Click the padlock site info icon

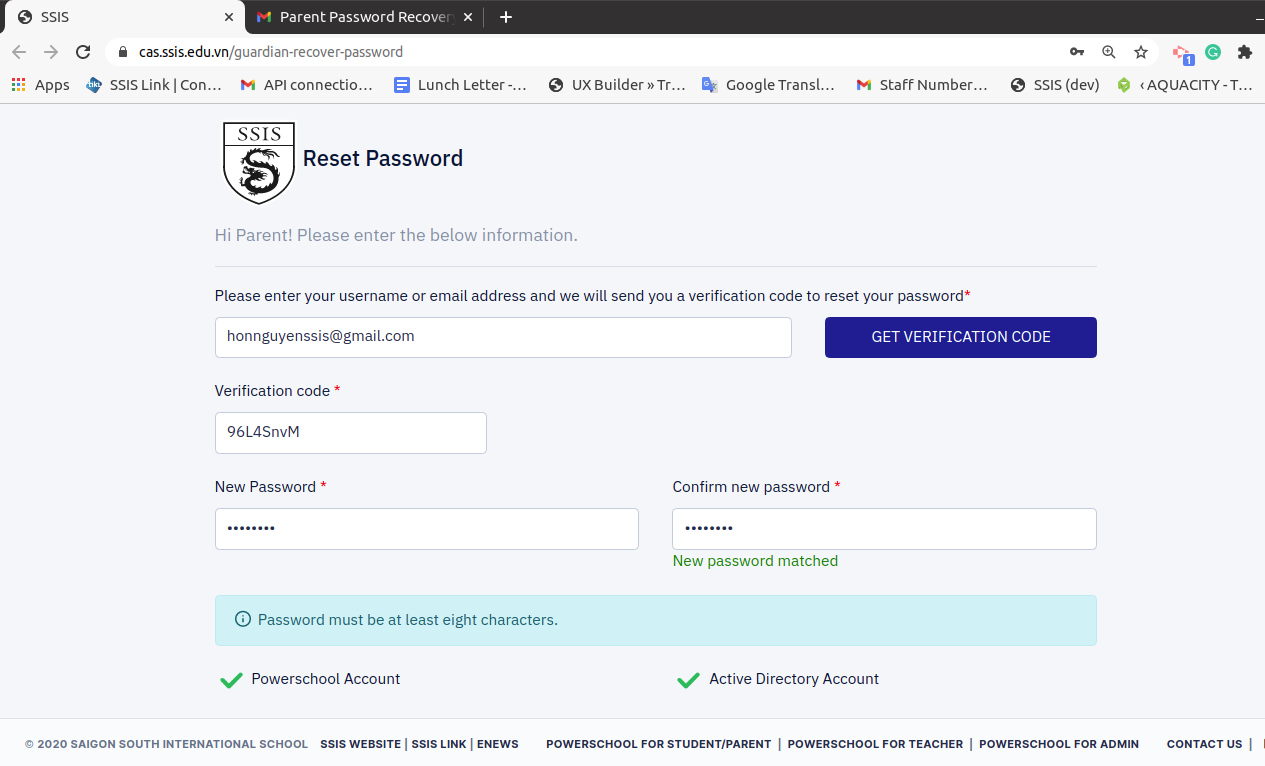(123, 52)
